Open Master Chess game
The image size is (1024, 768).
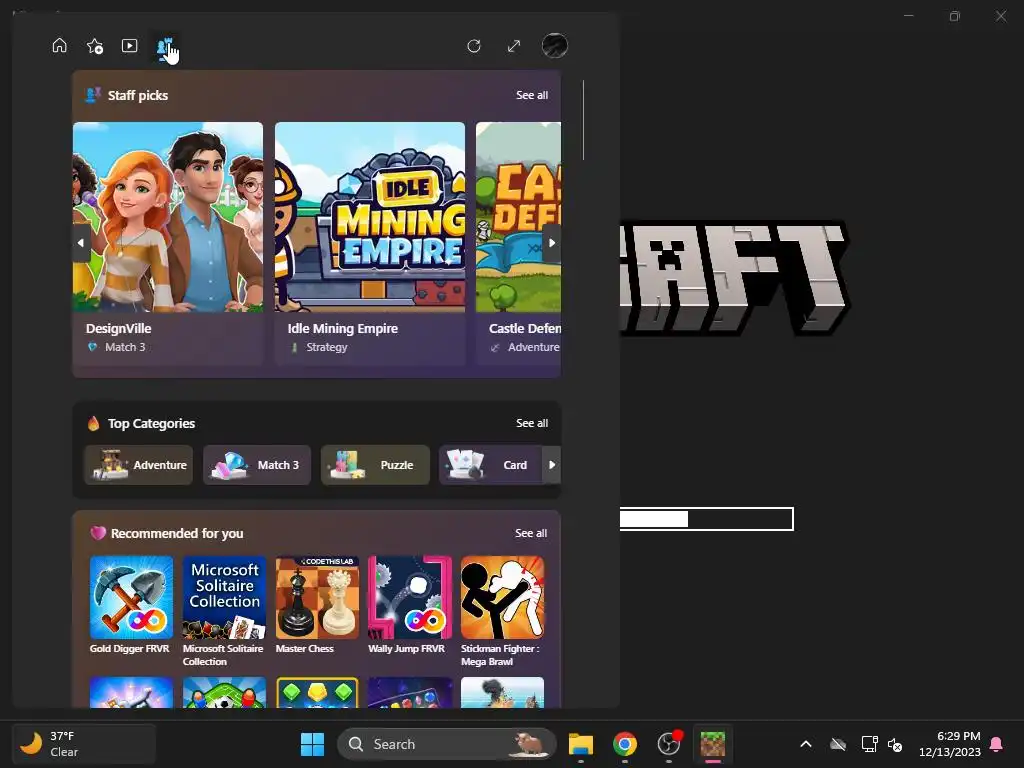coord(317,598)
